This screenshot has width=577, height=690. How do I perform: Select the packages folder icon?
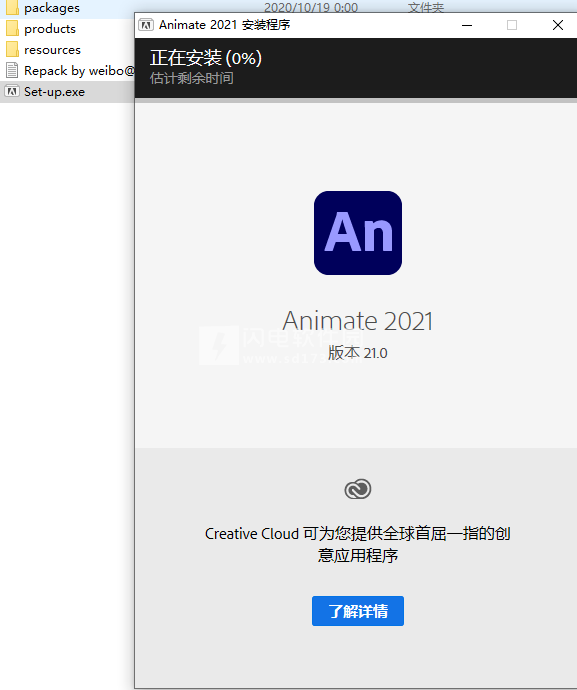(x=12, y=7)
